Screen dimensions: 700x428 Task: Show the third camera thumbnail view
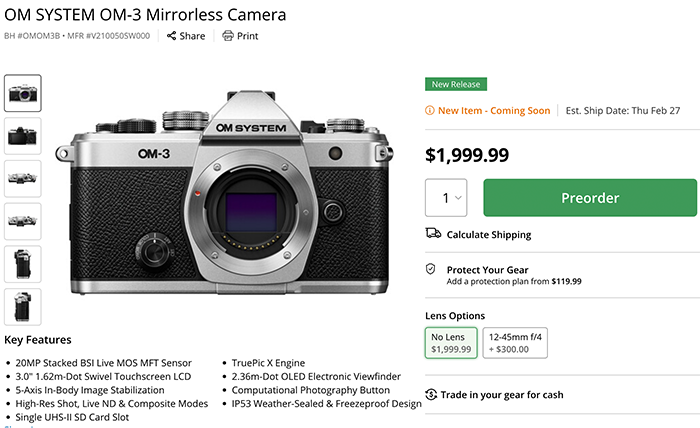[23, 178]
